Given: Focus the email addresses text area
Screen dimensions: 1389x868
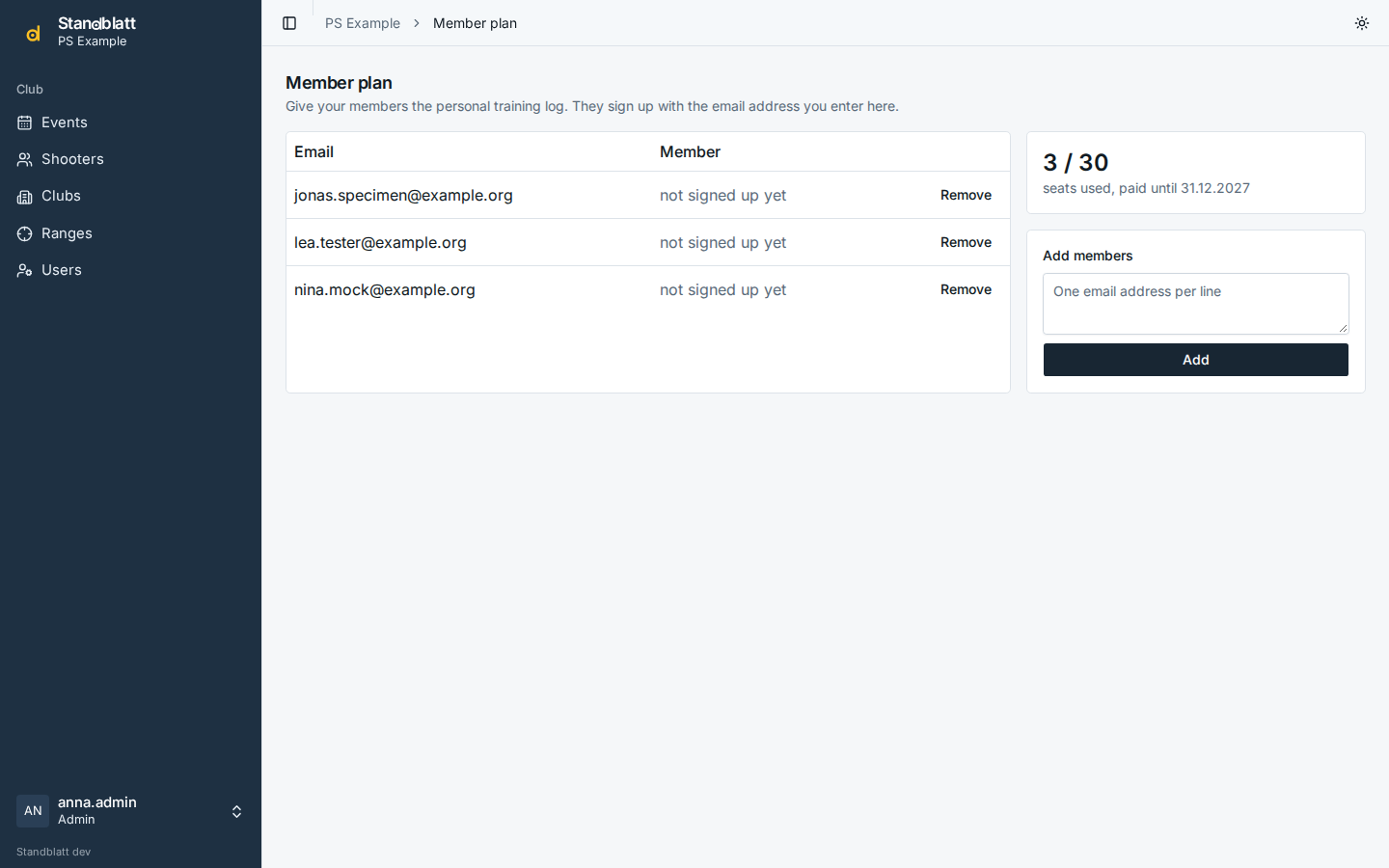Looking at the screenshot, I should [1196, 304].
